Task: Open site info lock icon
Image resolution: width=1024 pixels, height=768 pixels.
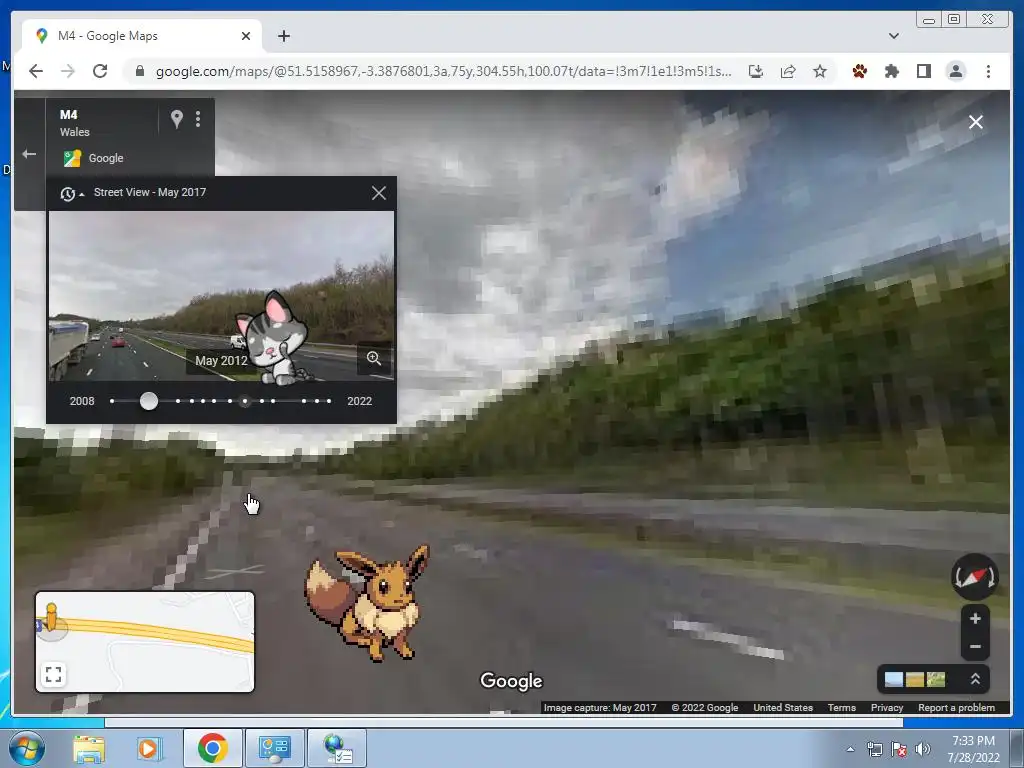Action: pos(139,71)
